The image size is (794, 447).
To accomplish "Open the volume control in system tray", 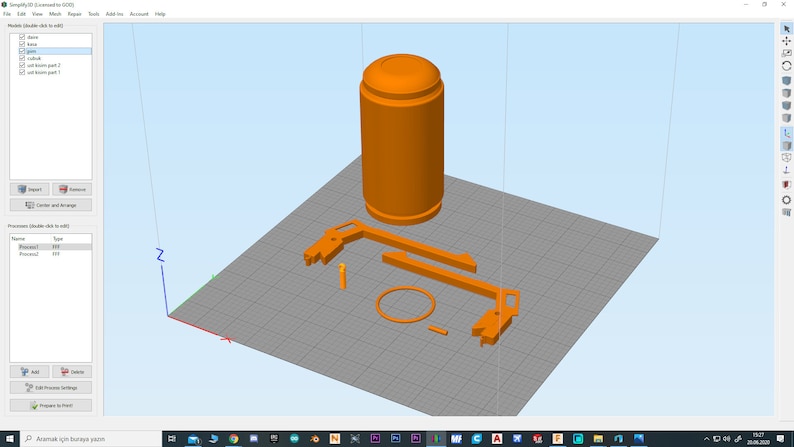I will pyautogui.click(x=727, y=439).
